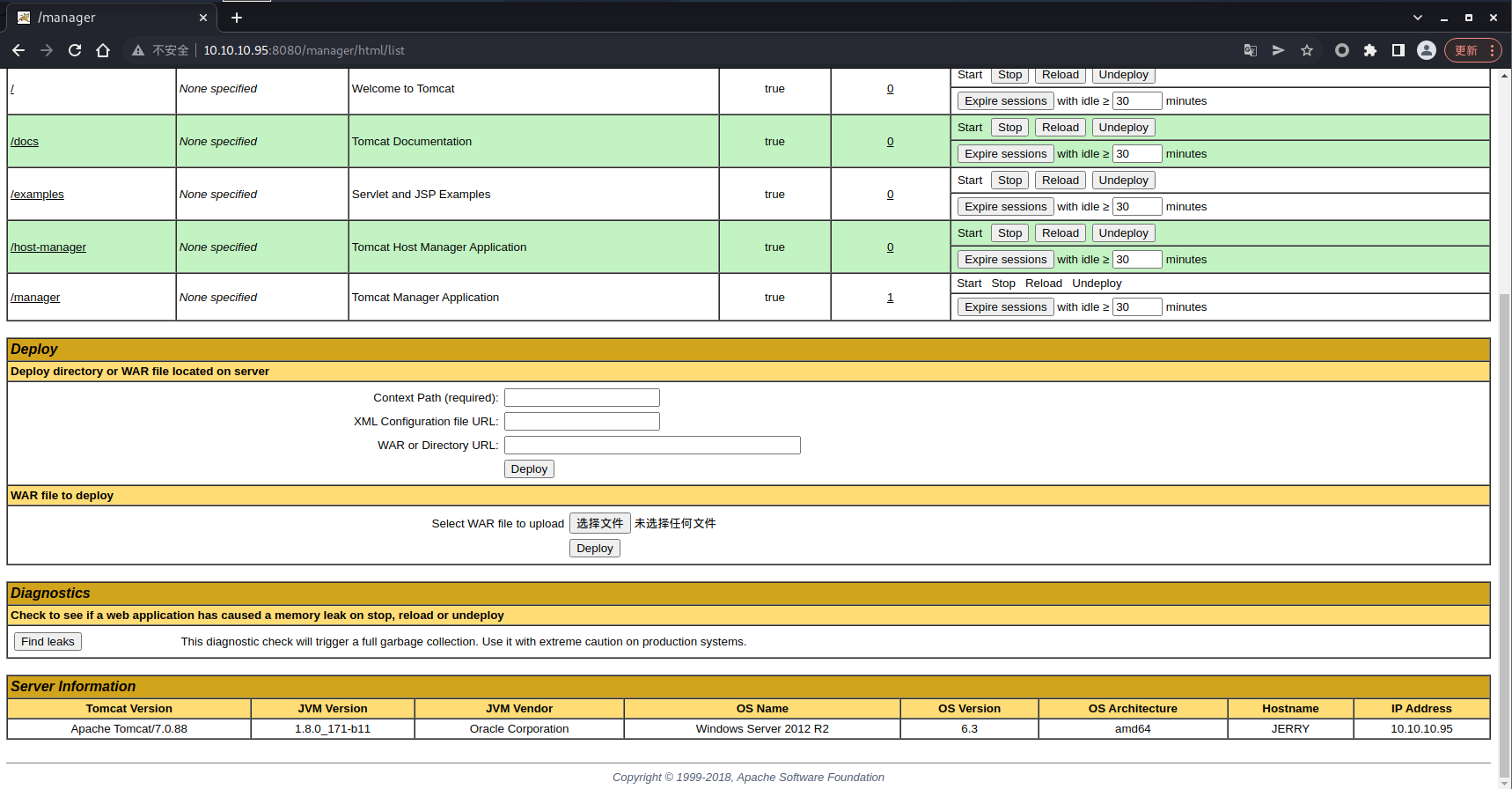
Task: Edit idle minutes field for /manager
Action: 1137,307
